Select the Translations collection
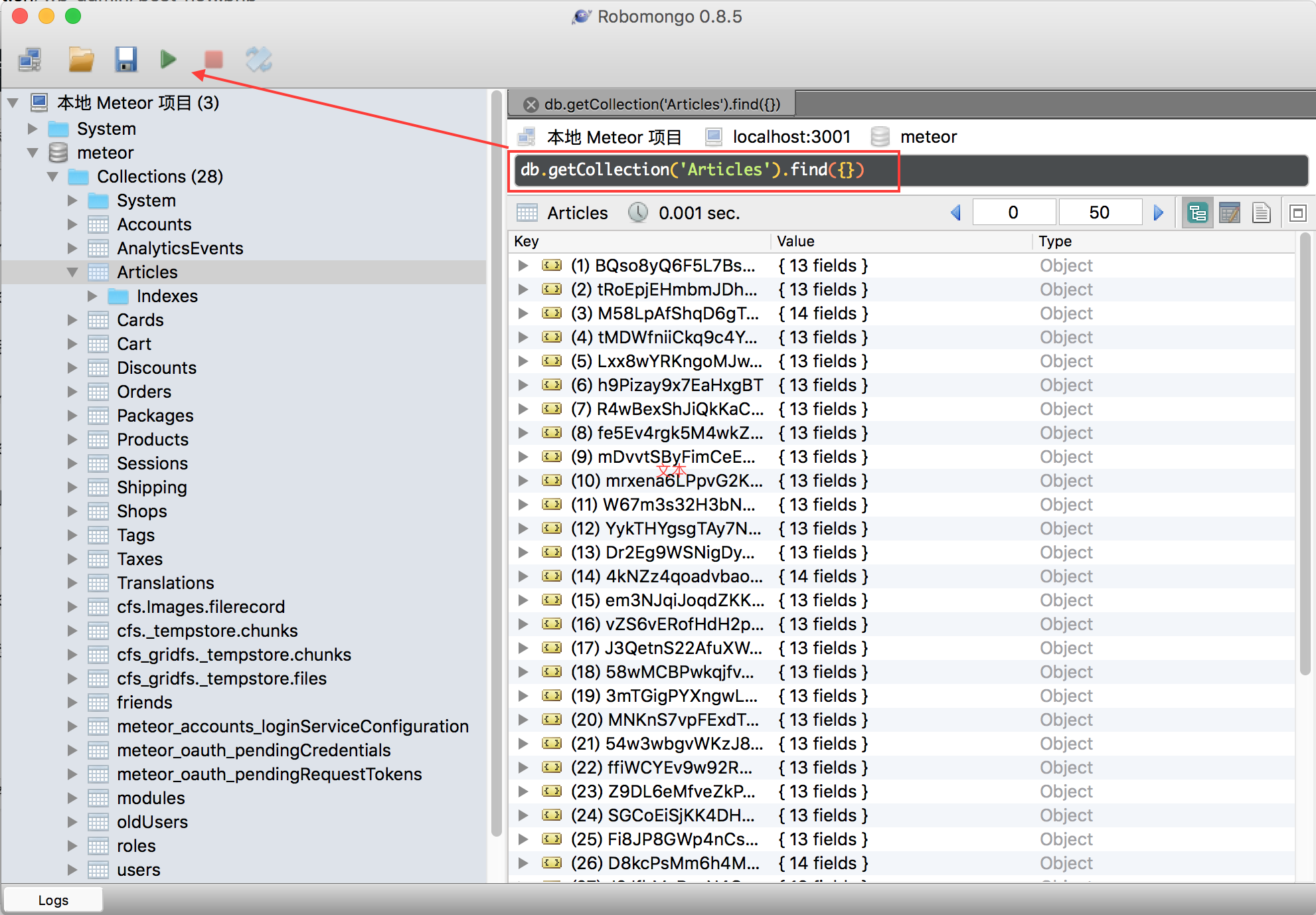Screen dimensions: 1316x915 click(x=165, y=583)
